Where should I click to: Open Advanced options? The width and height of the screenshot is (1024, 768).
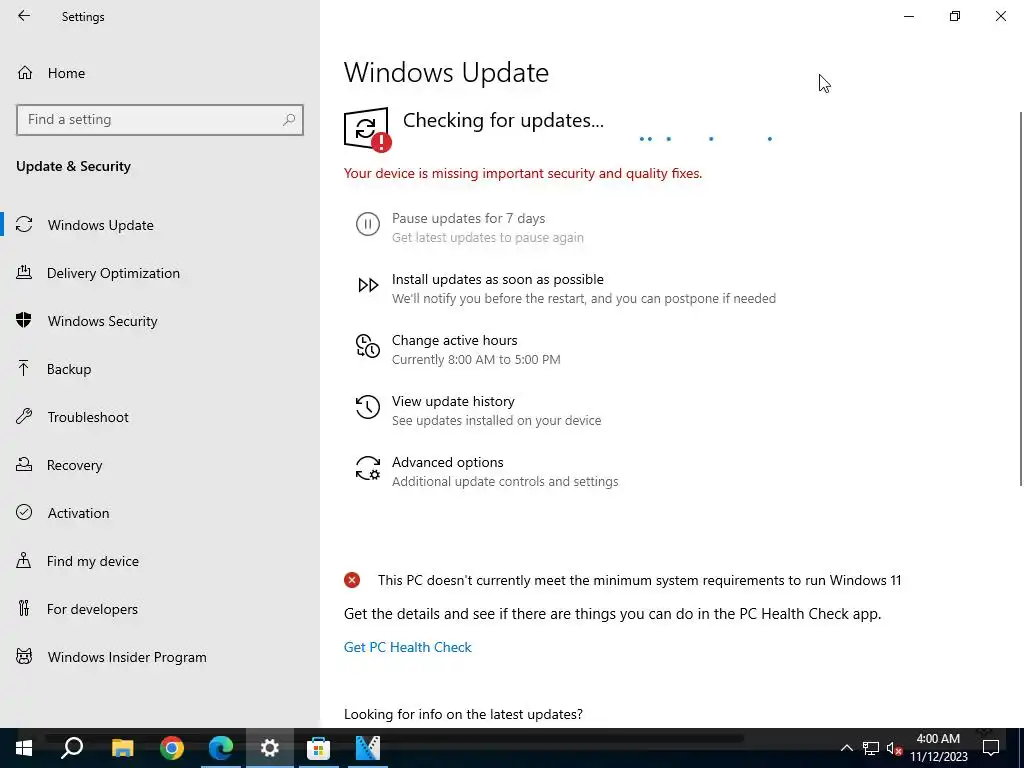pos(447,462)
